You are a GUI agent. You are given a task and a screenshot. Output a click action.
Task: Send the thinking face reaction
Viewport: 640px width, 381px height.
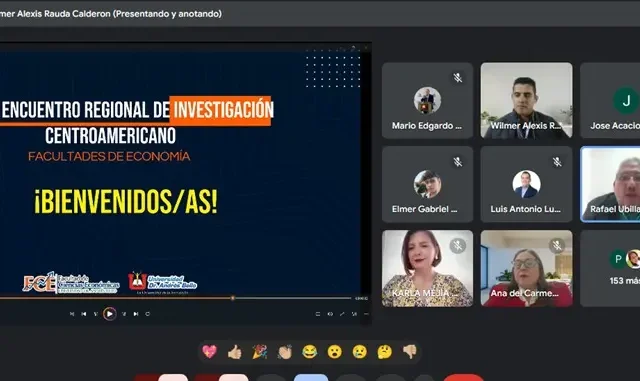[x=384, y=352]
